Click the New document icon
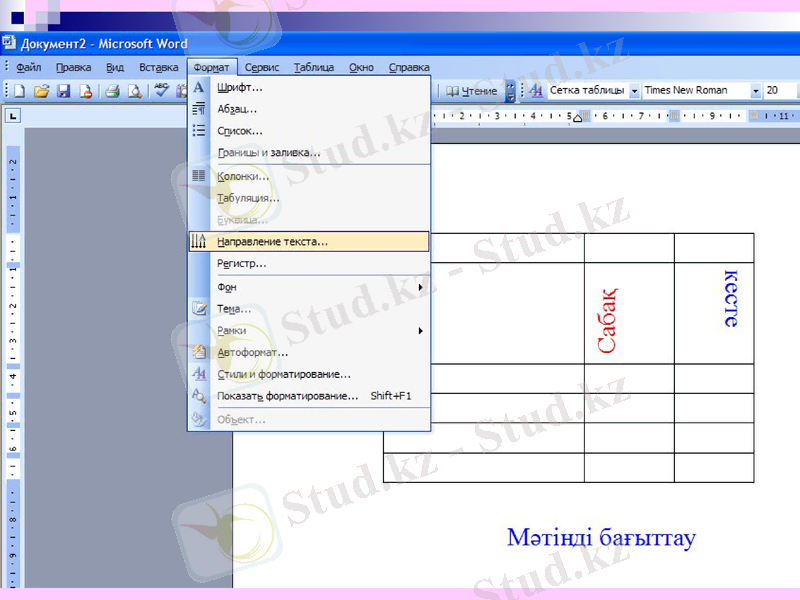800x600 pixels. tap(18, 91)
